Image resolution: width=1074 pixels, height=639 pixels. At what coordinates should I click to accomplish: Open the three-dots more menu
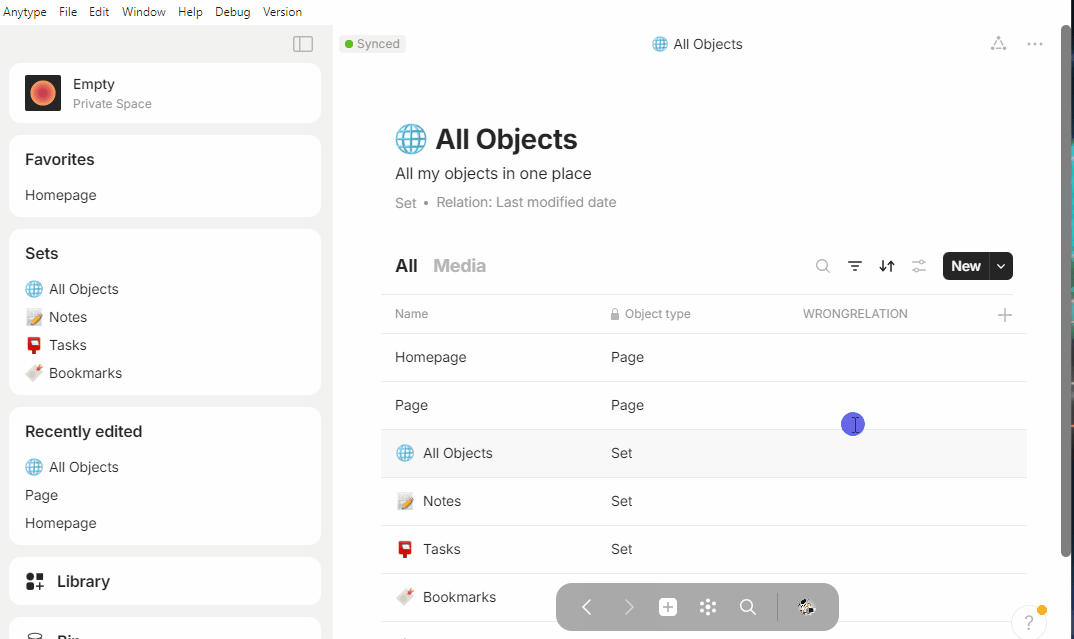tap(1034, 44)
